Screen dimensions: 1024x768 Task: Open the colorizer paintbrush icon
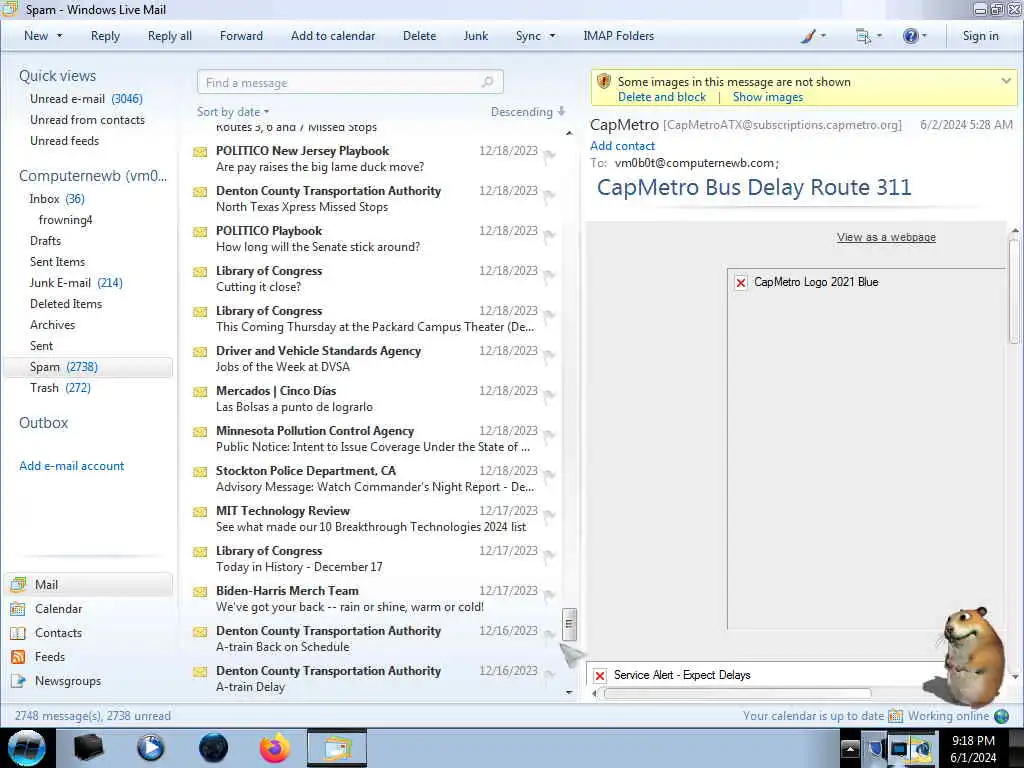808,36
